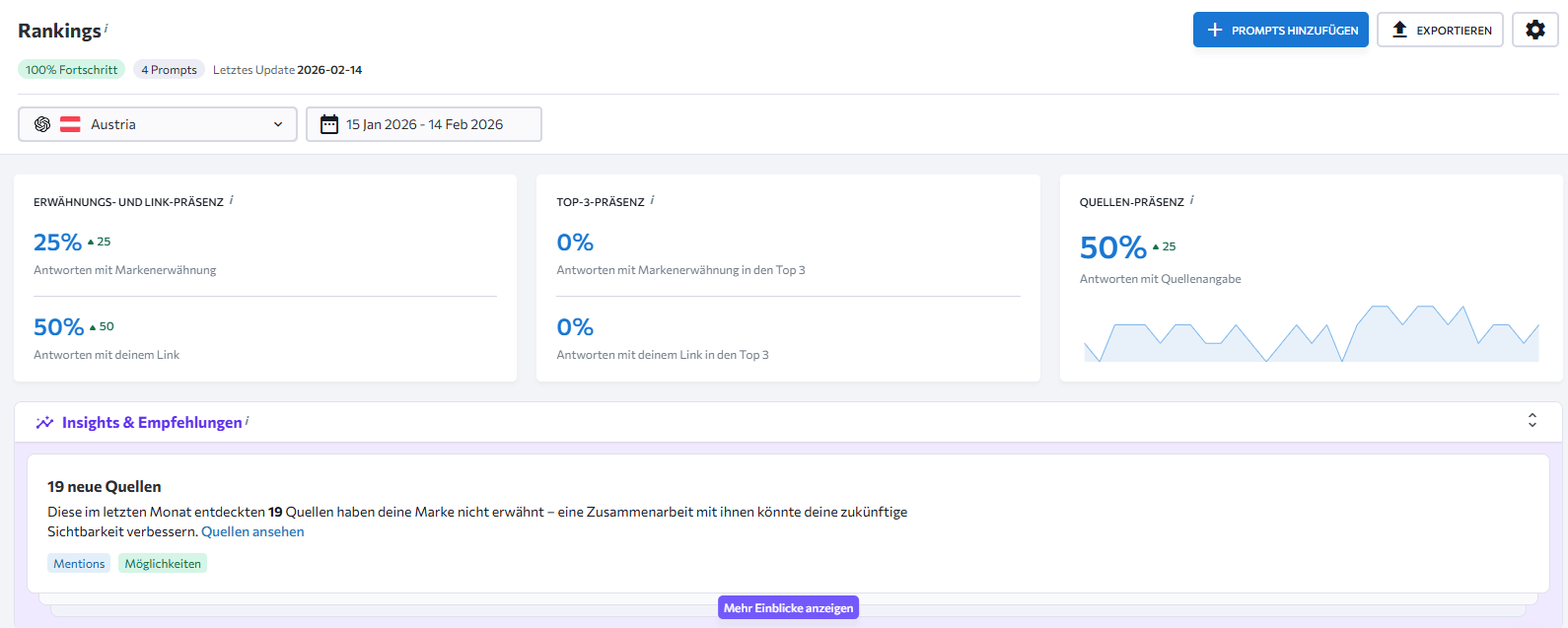Click the ChatGPT logo in country selector

(42, 124)
